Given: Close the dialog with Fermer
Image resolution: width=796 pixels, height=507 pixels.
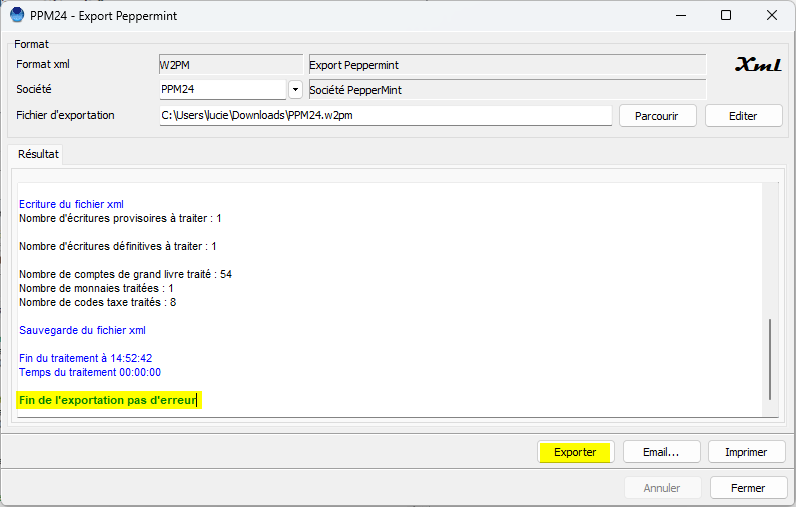Looking at the screenshot, I should [748, 488].
